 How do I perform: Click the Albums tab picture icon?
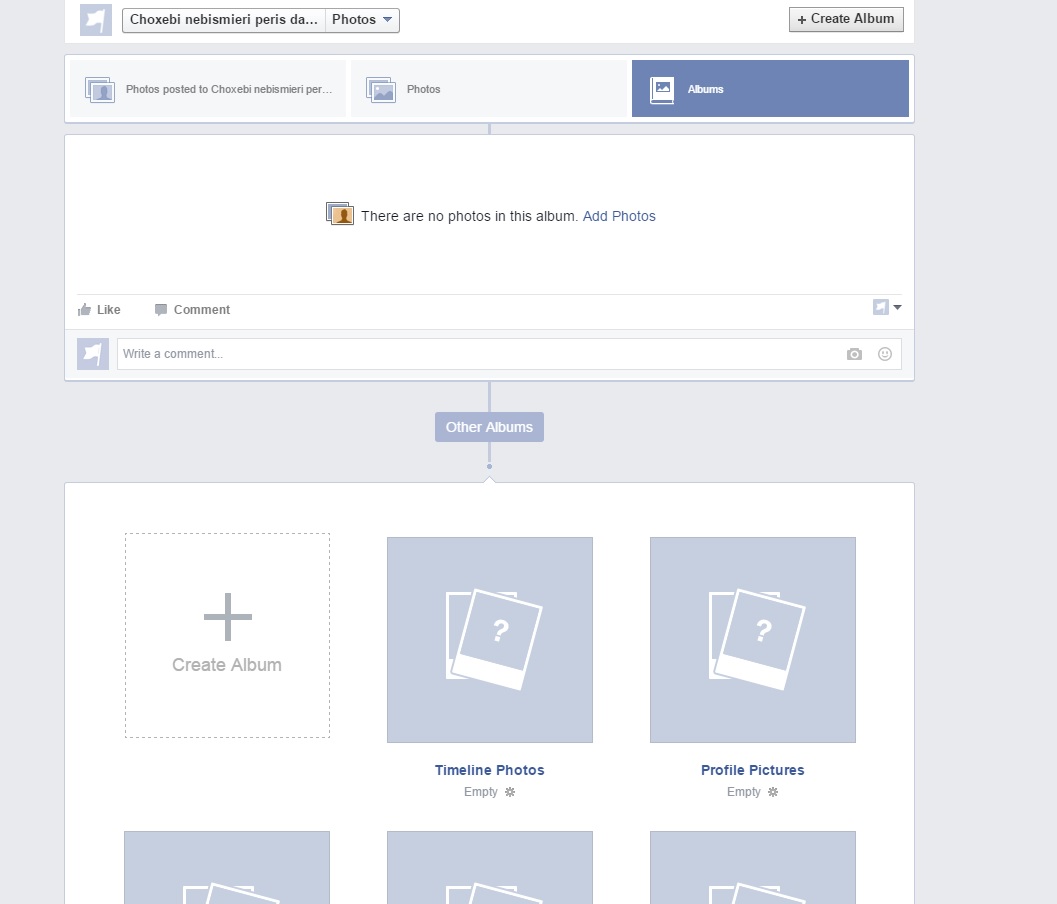point(662,90)
